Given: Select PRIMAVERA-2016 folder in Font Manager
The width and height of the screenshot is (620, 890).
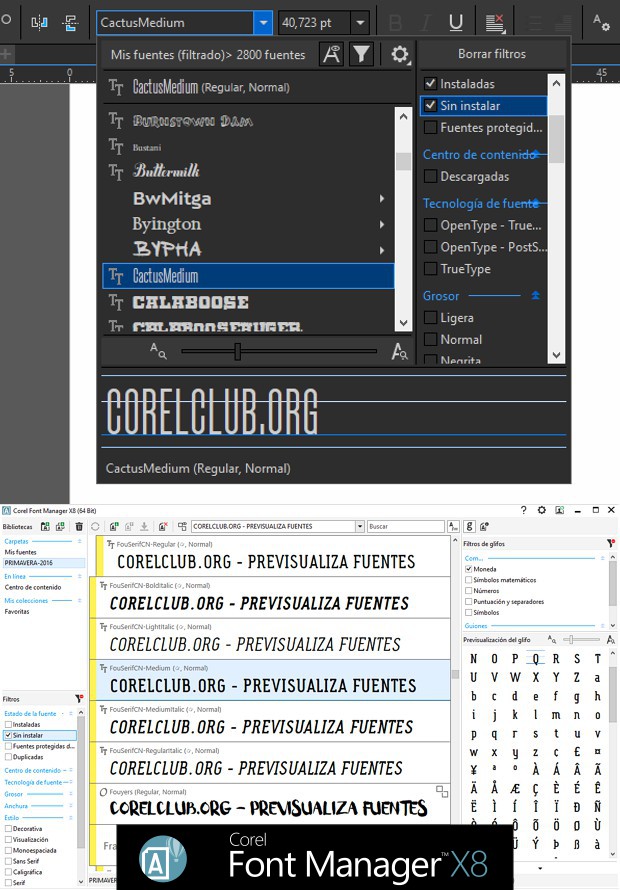Looking at the screenshot, I should pos(43,562).
